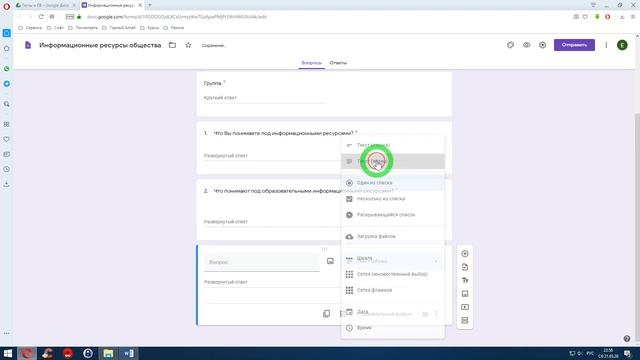Insert image into the active question
Screen dimensions: 640x360
coord(330,261)
